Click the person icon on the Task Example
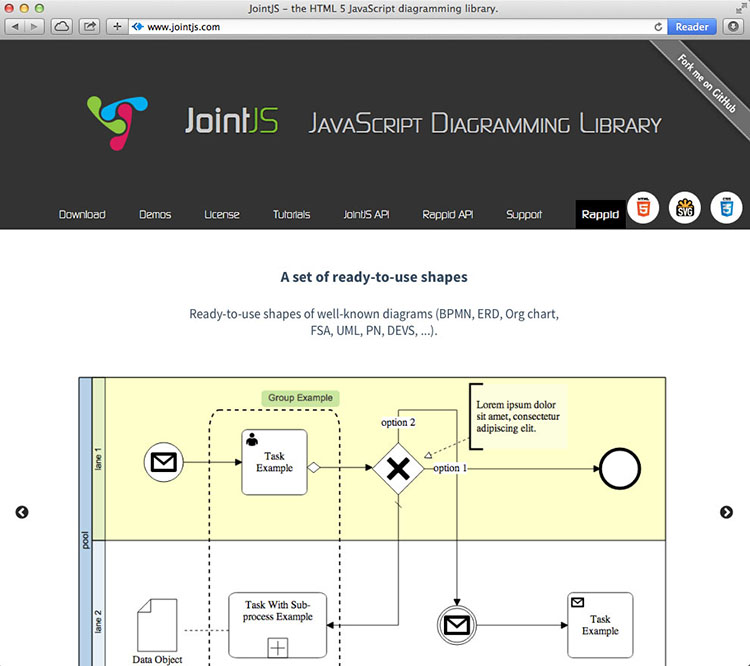Screen dimensions: 750x666 click(x=252, y=439)
